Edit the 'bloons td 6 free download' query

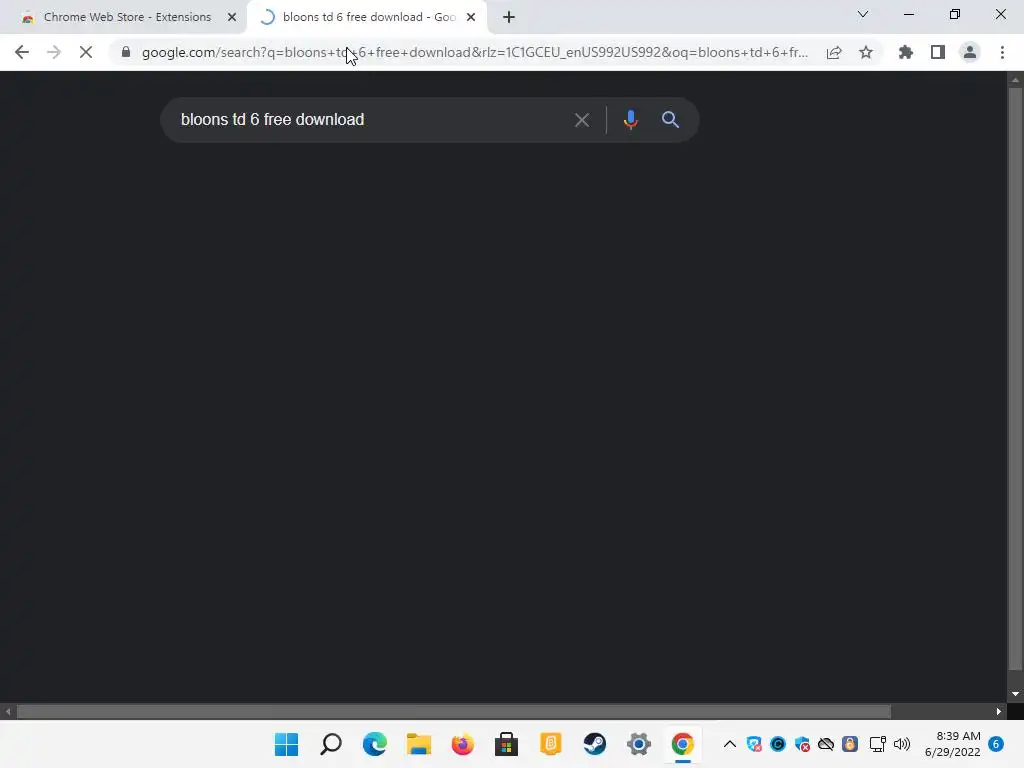(272, 120)
